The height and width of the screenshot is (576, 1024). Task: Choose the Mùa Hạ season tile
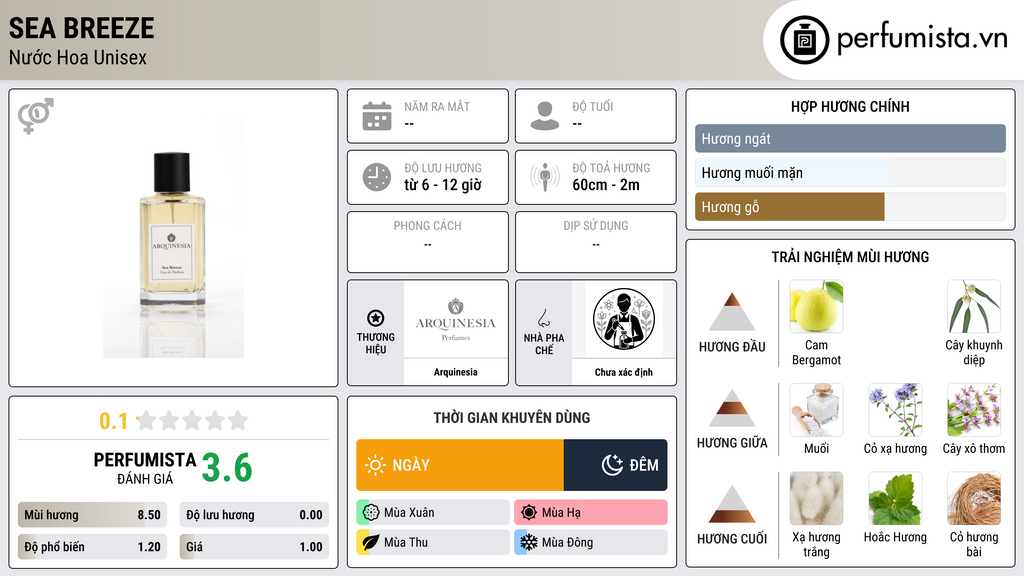pos(591,513)
